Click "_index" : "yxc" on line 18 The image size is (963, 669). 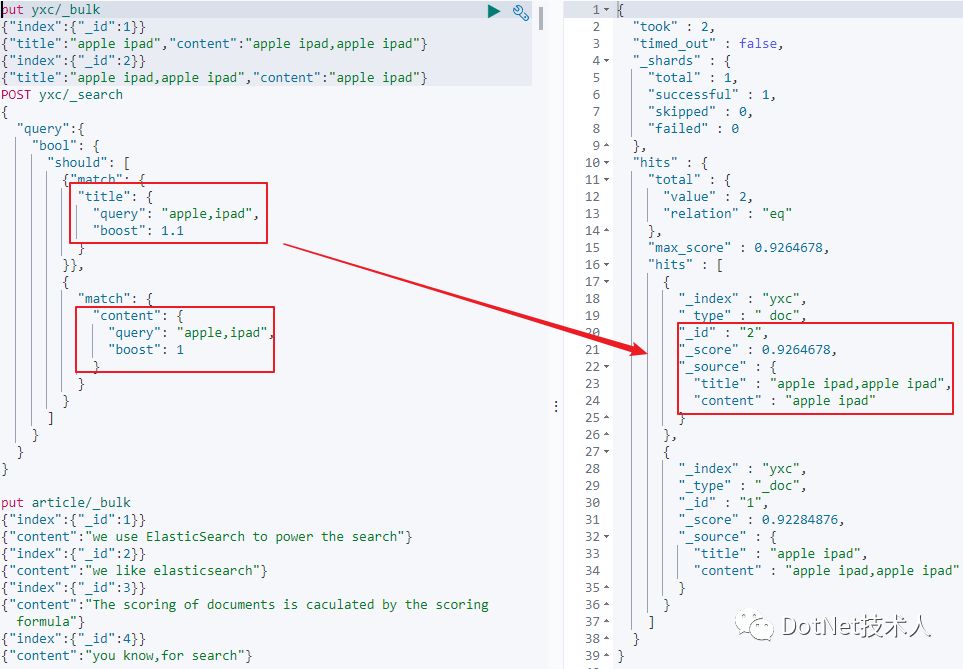click(743, 299)
